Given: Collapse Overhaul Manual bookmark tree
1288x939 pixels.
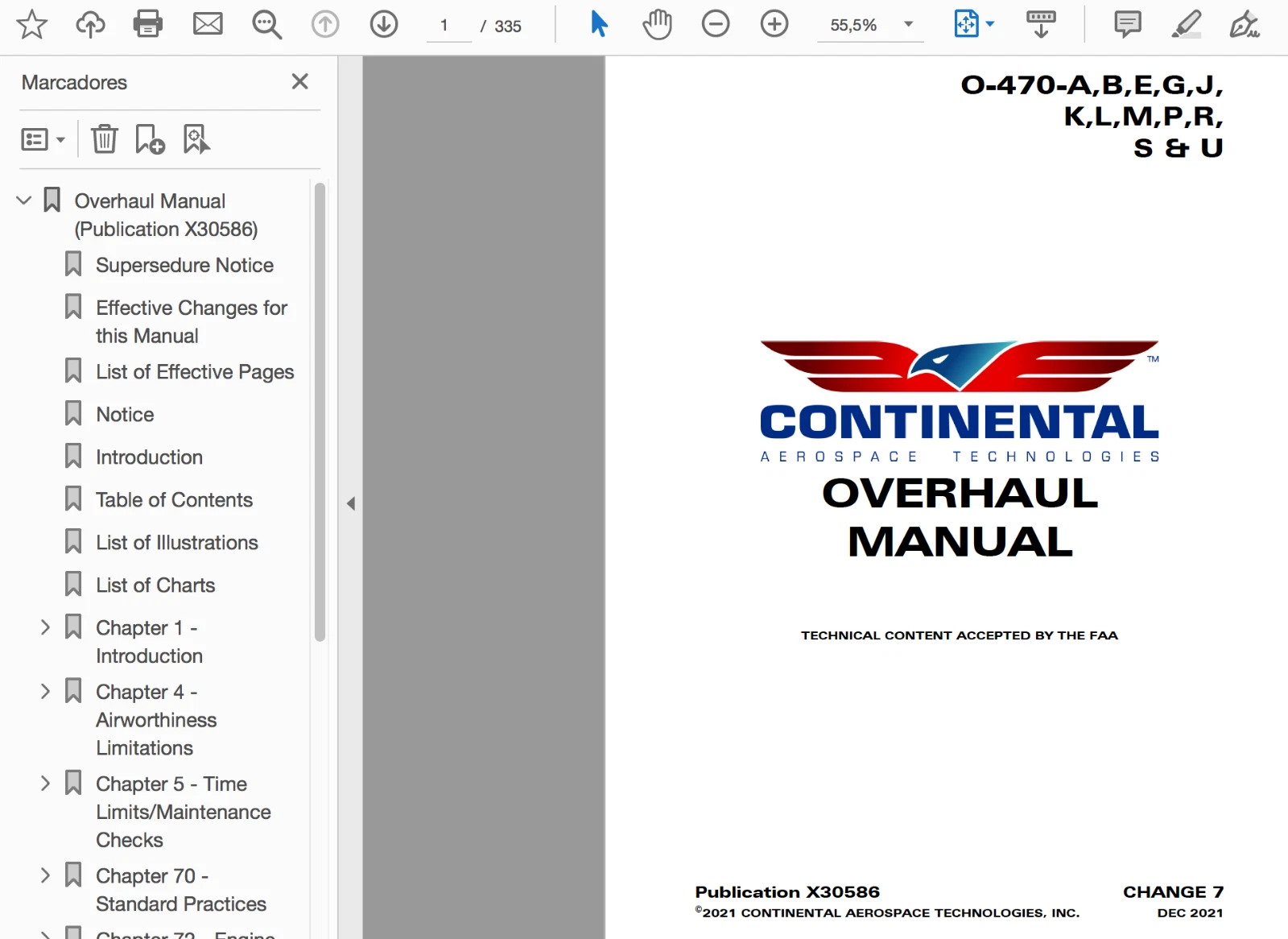Looking at the screenshot, I should pos(24,200).
